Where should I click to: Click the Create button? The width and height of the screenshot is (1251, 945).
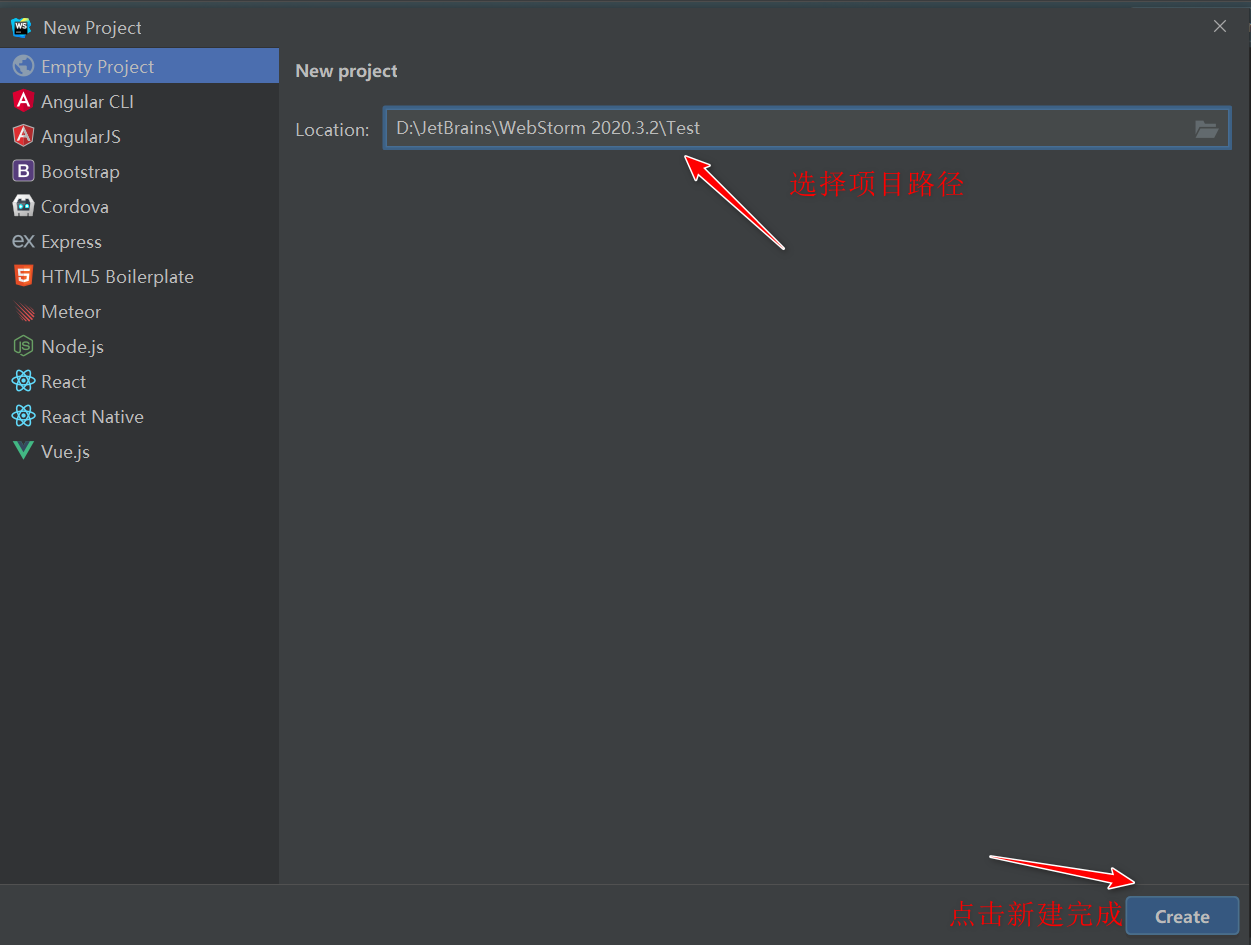pyautogui.click(x=1182, y=916)
